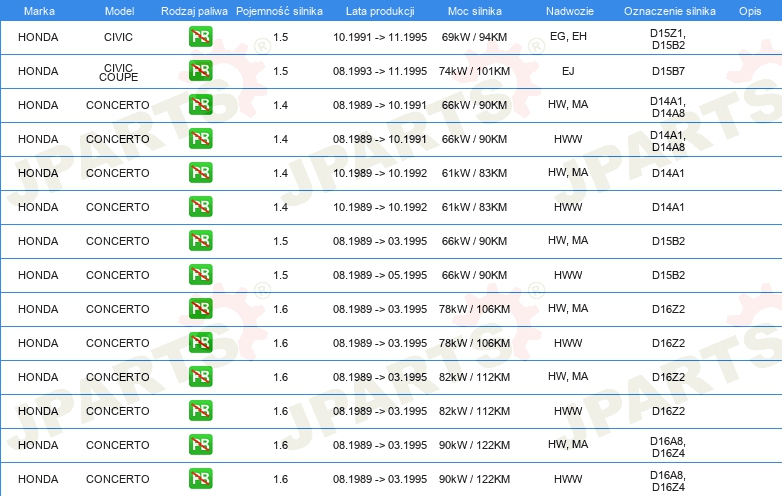The height and width of the screenshot is (496, 782).
Task: Click petrol fuel icon in CIVIC COUPE row
Action: point(200,71)
